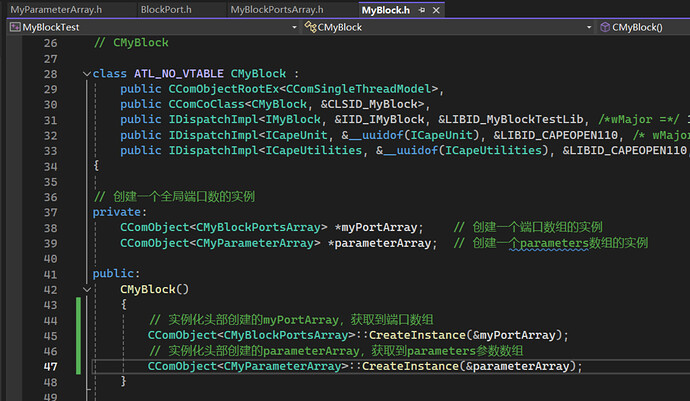
Task: Click the // CMyBlock comment on line 26
Action: pos(131,43)
